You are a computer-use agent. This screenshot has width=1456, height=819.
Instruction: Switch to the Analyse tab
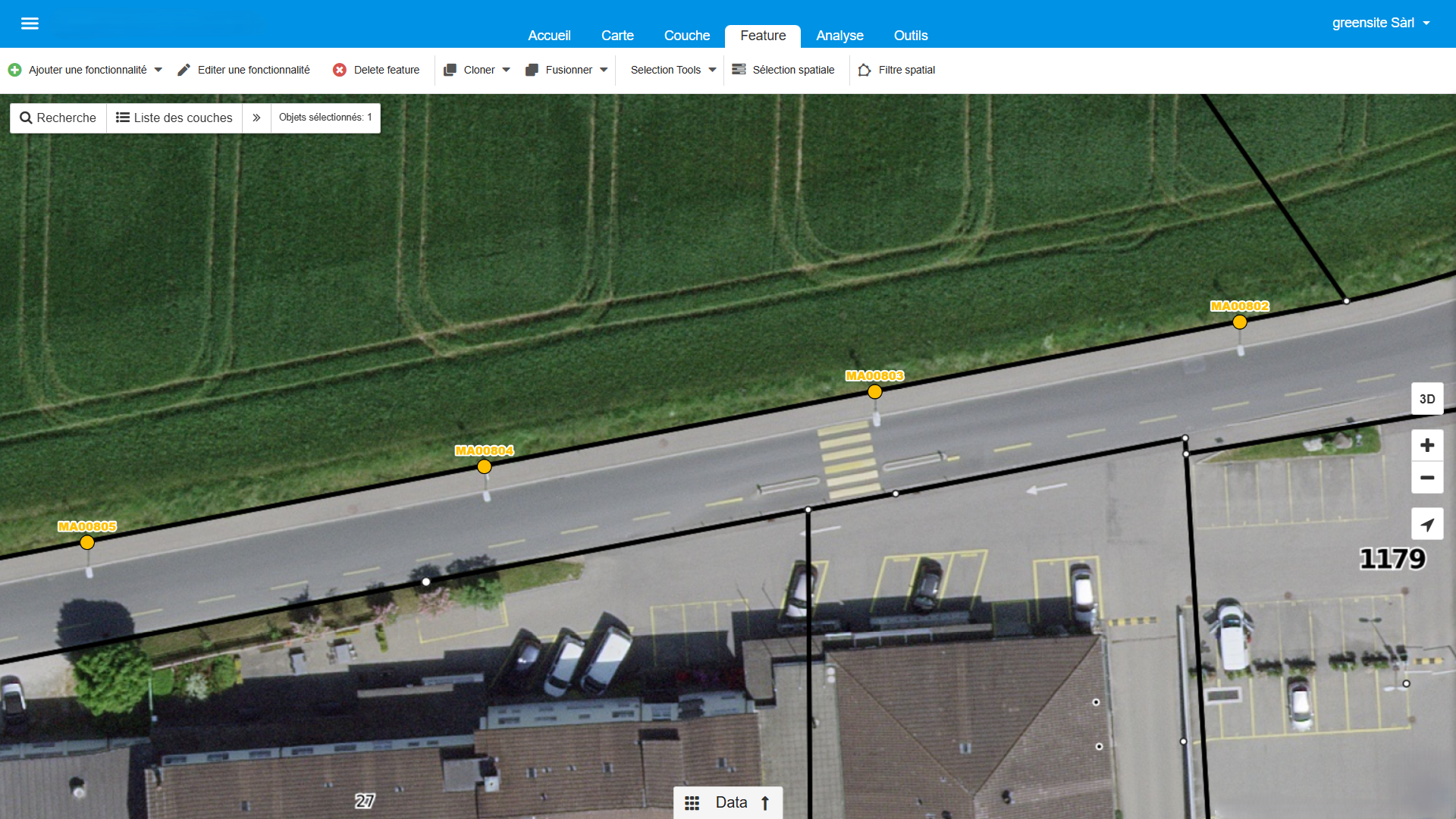839,36
